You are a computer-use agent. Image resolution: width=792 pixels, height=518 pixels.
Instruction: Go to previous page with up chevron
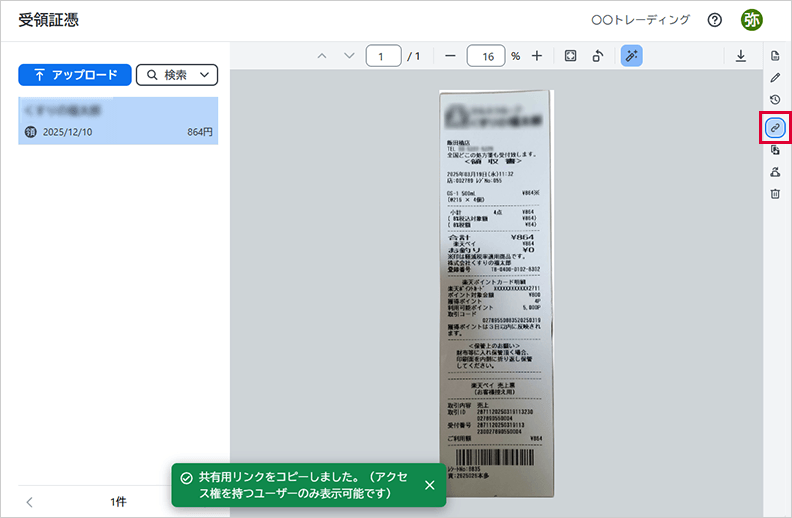click(x=322, y=56)
